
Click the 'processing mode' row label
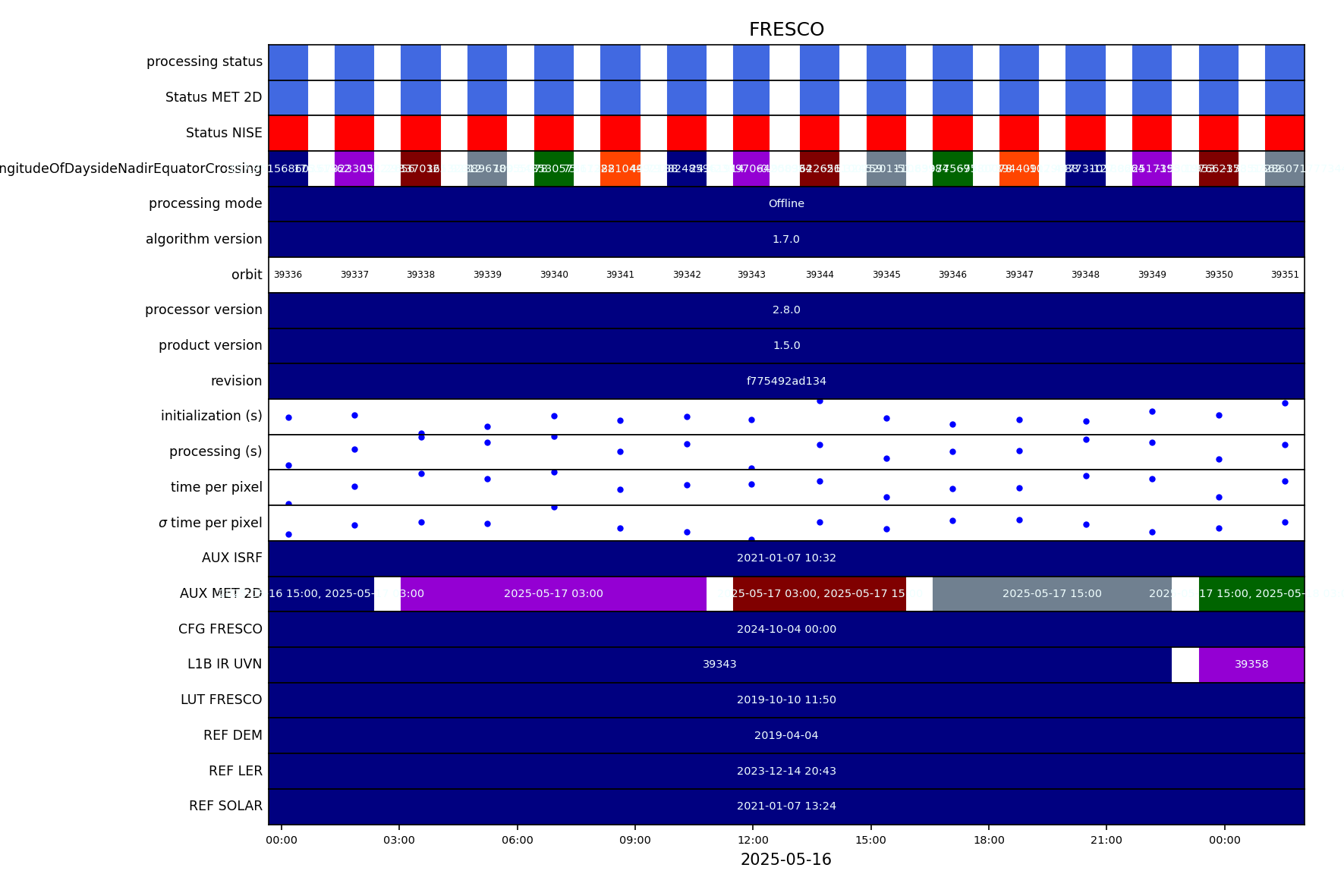point(205,203)
